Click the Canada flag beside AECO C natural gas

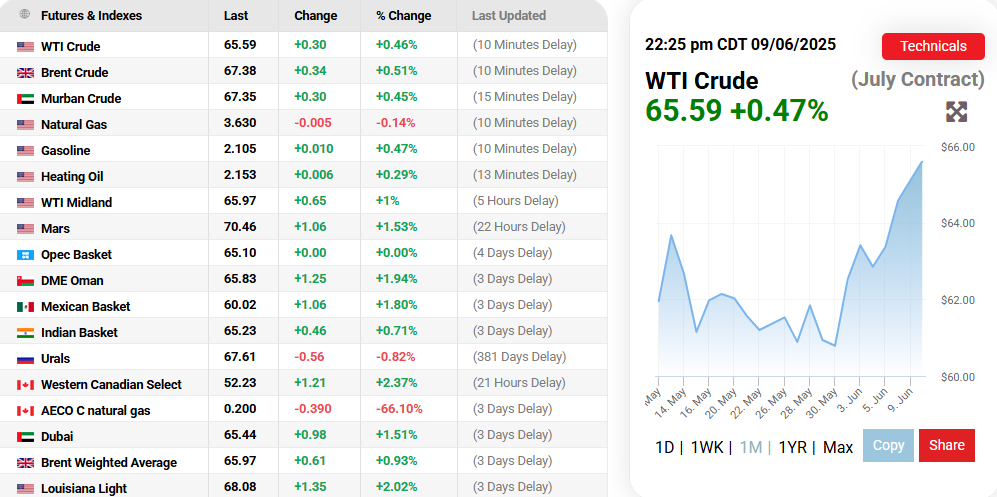[25, 411]
